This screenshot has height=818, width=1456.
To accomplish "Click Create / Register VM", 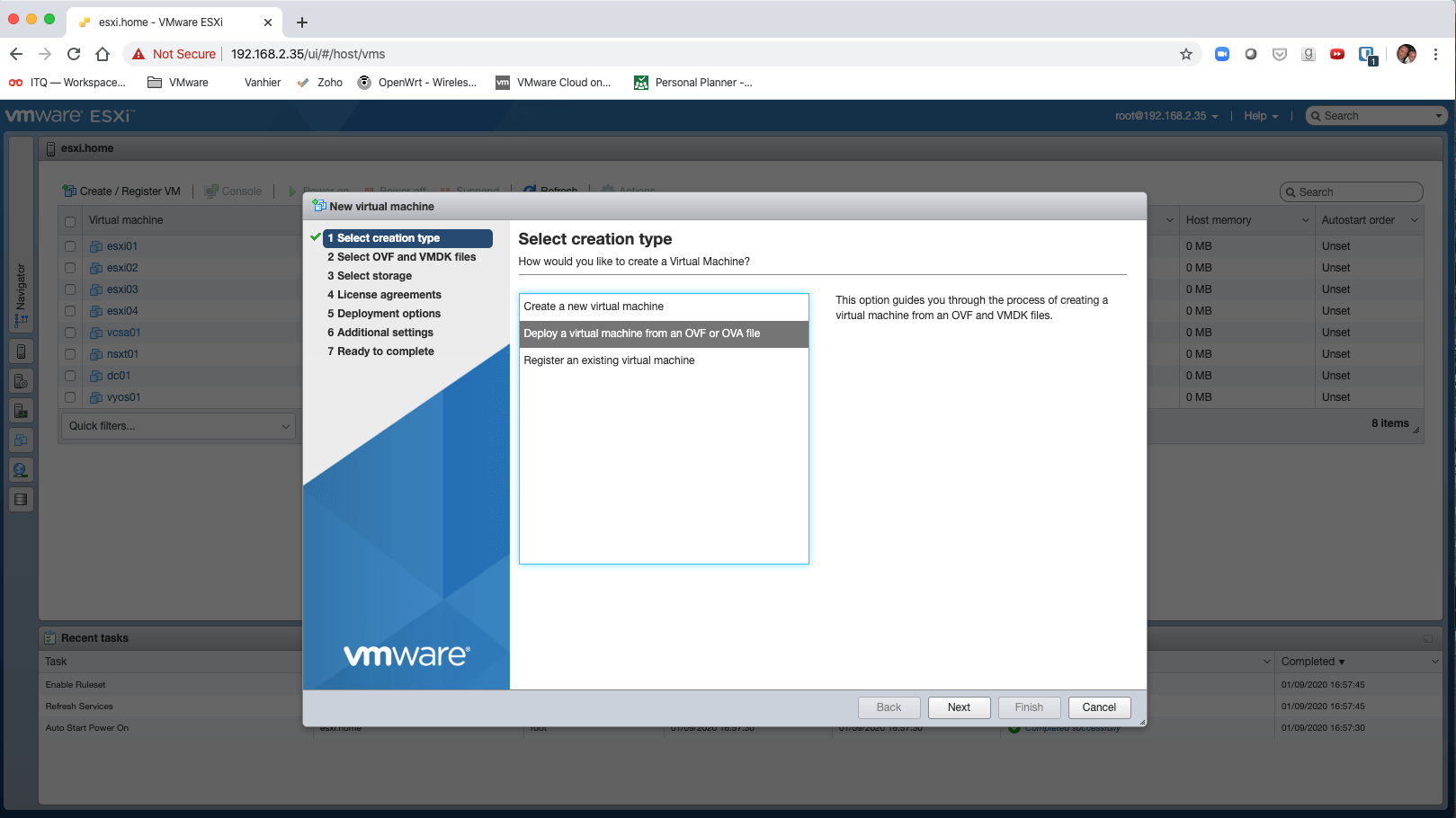I will pyautogui.click(x=121, y=191).
